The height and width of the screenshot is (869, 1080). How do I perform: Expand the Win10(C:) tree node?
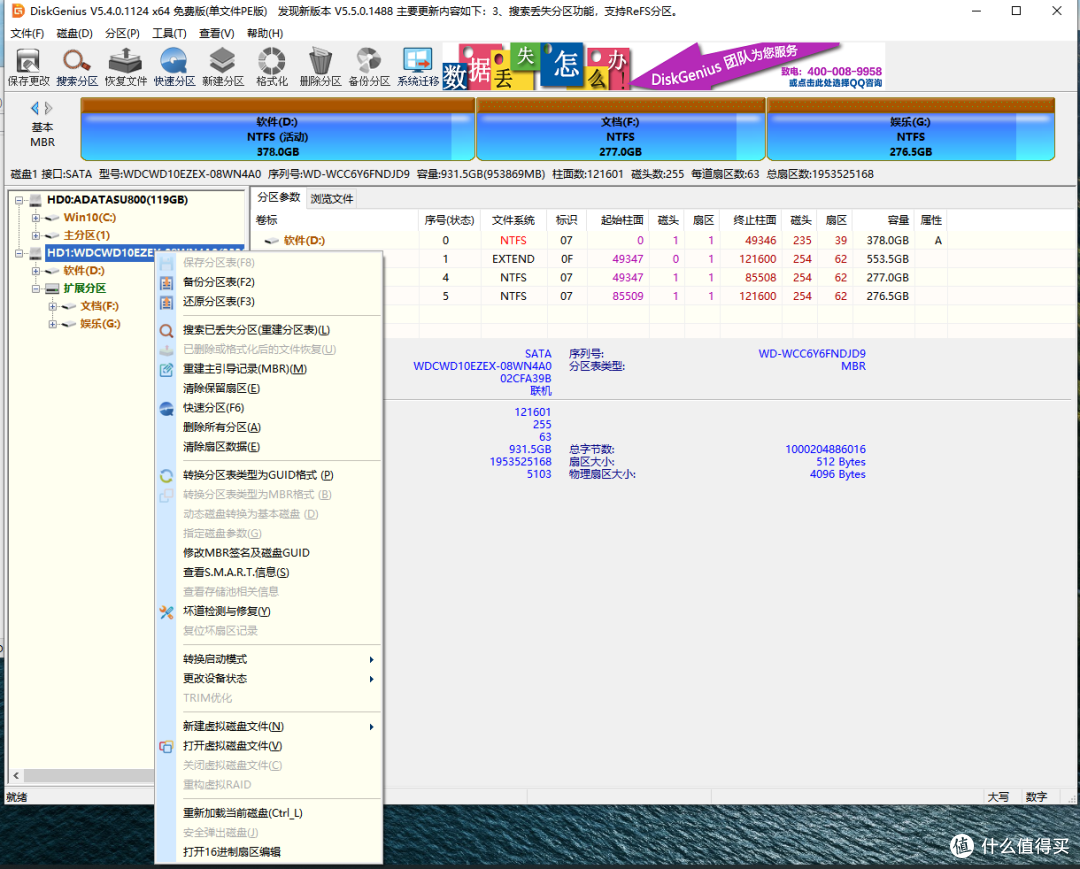pyautogui.click(x=36, y=218)
